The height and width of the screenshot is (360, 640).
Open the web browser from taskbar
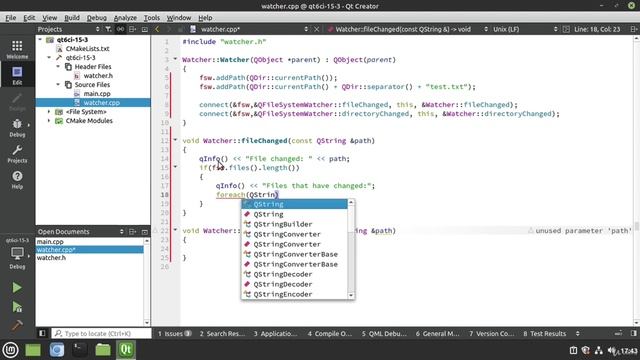click(x=57, y=350)
